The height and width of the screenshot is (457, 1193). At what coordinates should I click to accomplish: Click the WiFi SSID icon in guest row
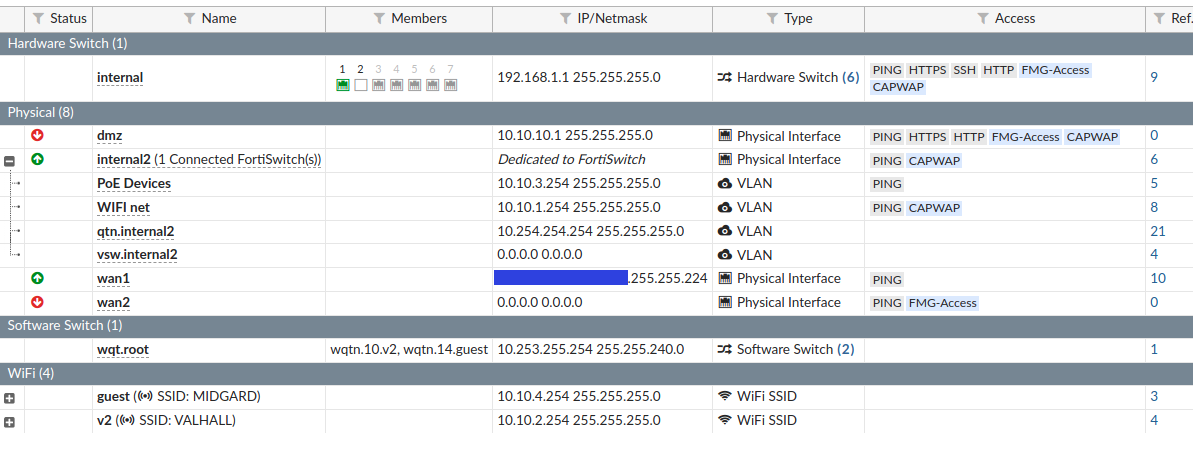coord(725,396)
